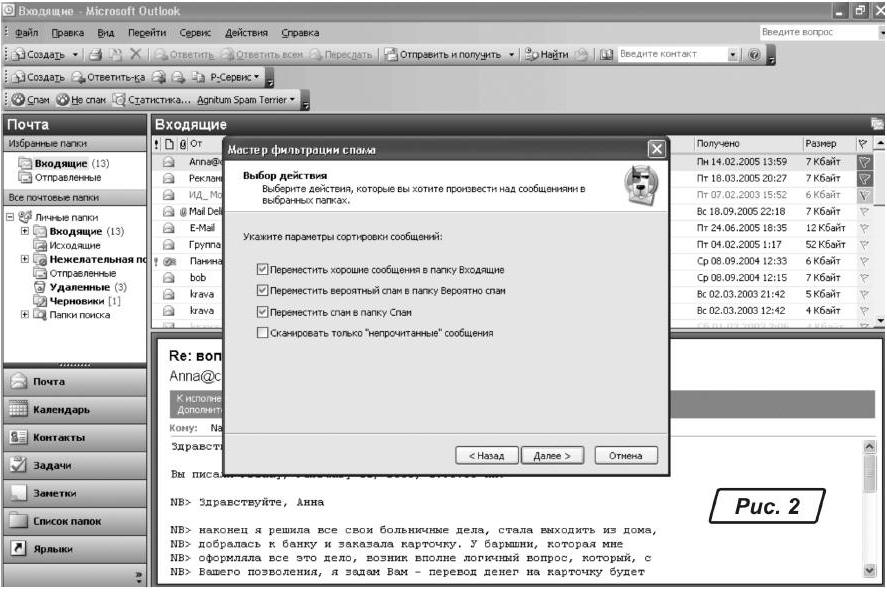Viewport: 887px width, 592px height.
Task: Click the Спам button in Spam Terrier toolbar
Action: pyautogui.click(x=30, y=100)
